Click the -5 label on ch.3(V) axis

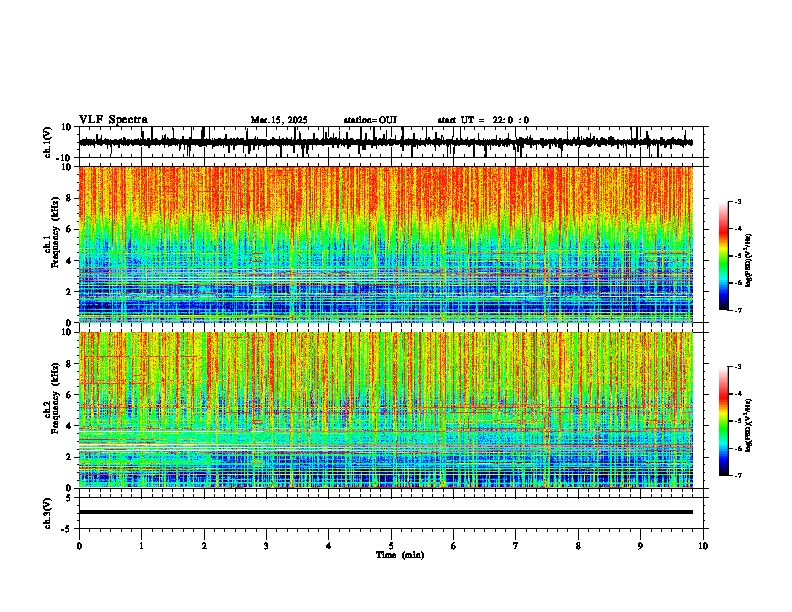(67, 529)
